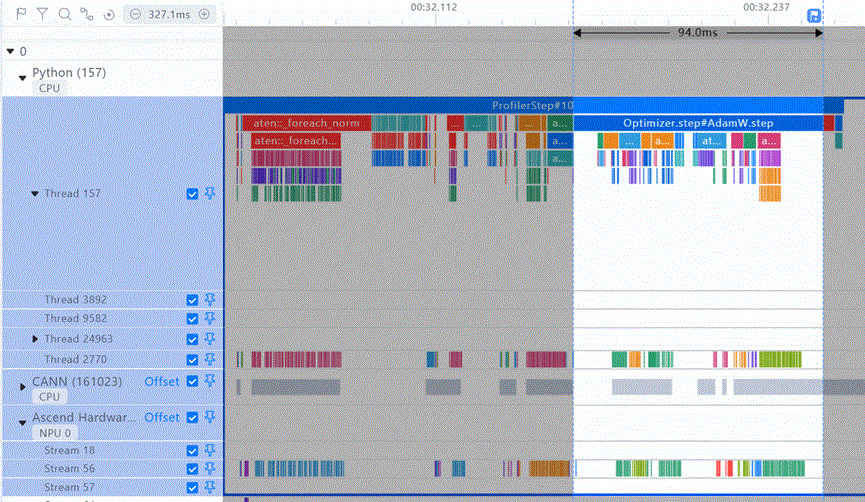Pin the Thread 157 row

[210, 193]
